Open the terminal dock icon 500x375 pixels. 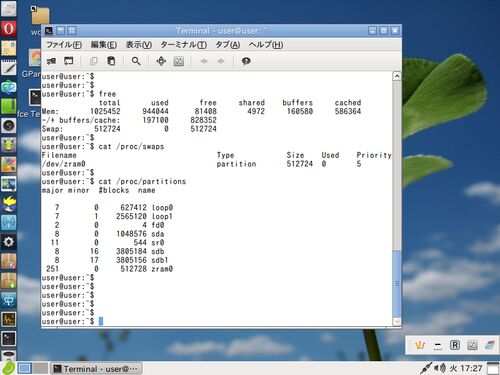(9, 339)
